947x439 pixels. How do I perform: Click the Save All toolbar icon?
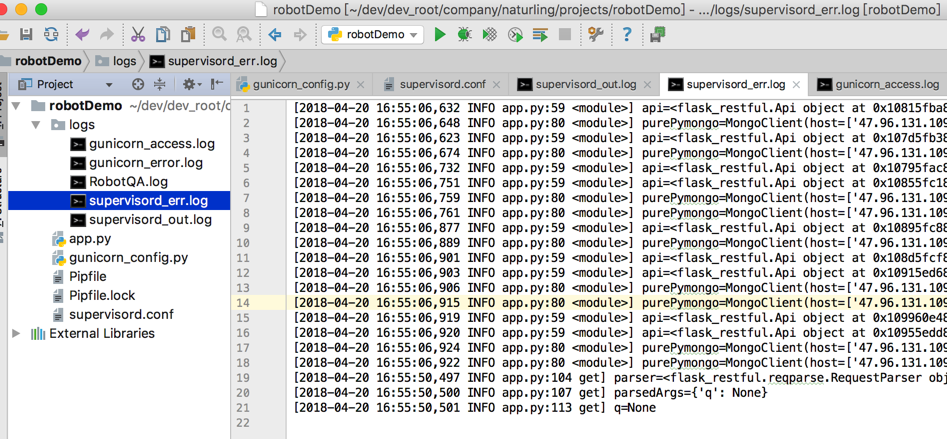point(26,34)
